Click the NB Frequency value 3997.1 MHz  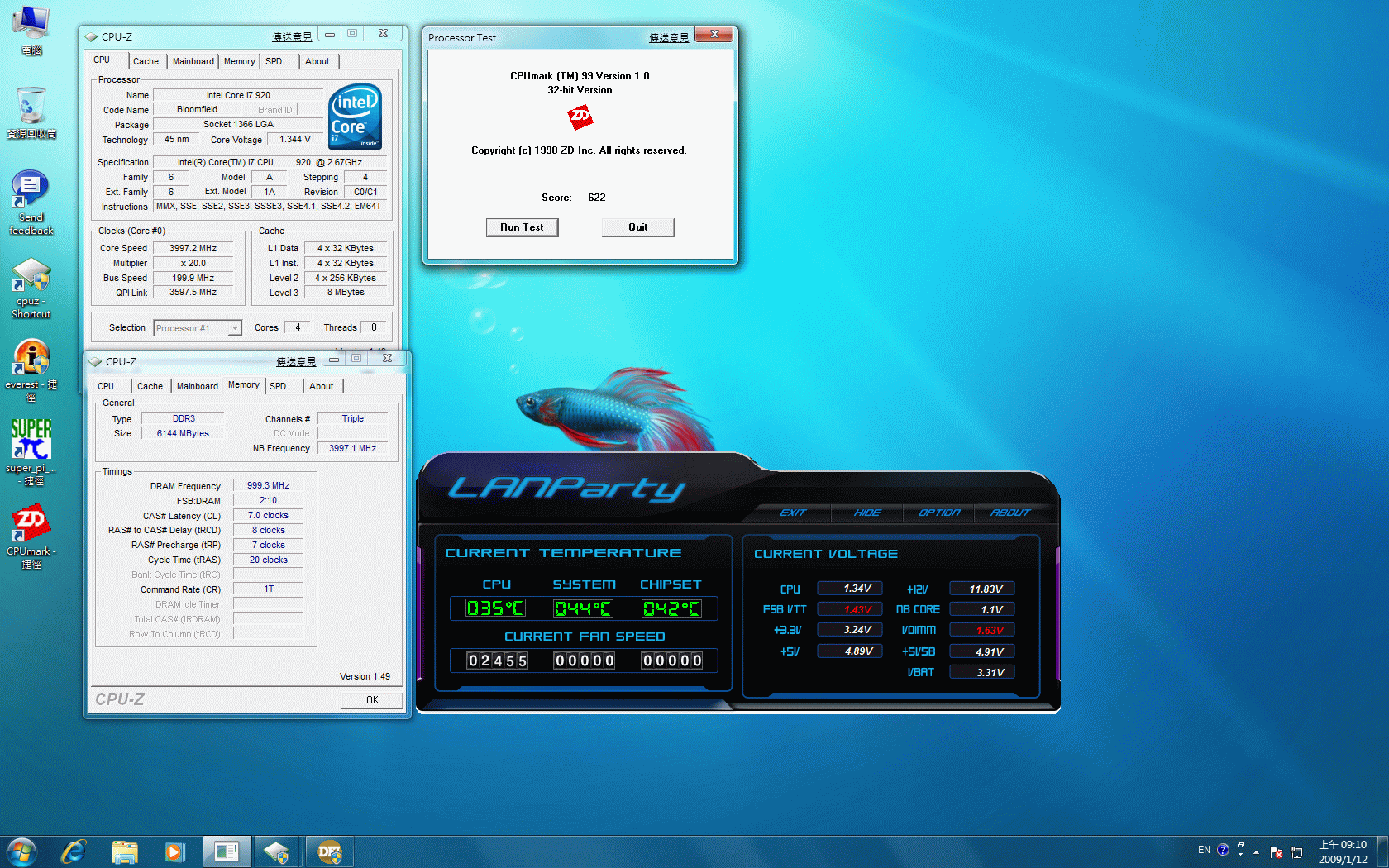tap(352, 448)
